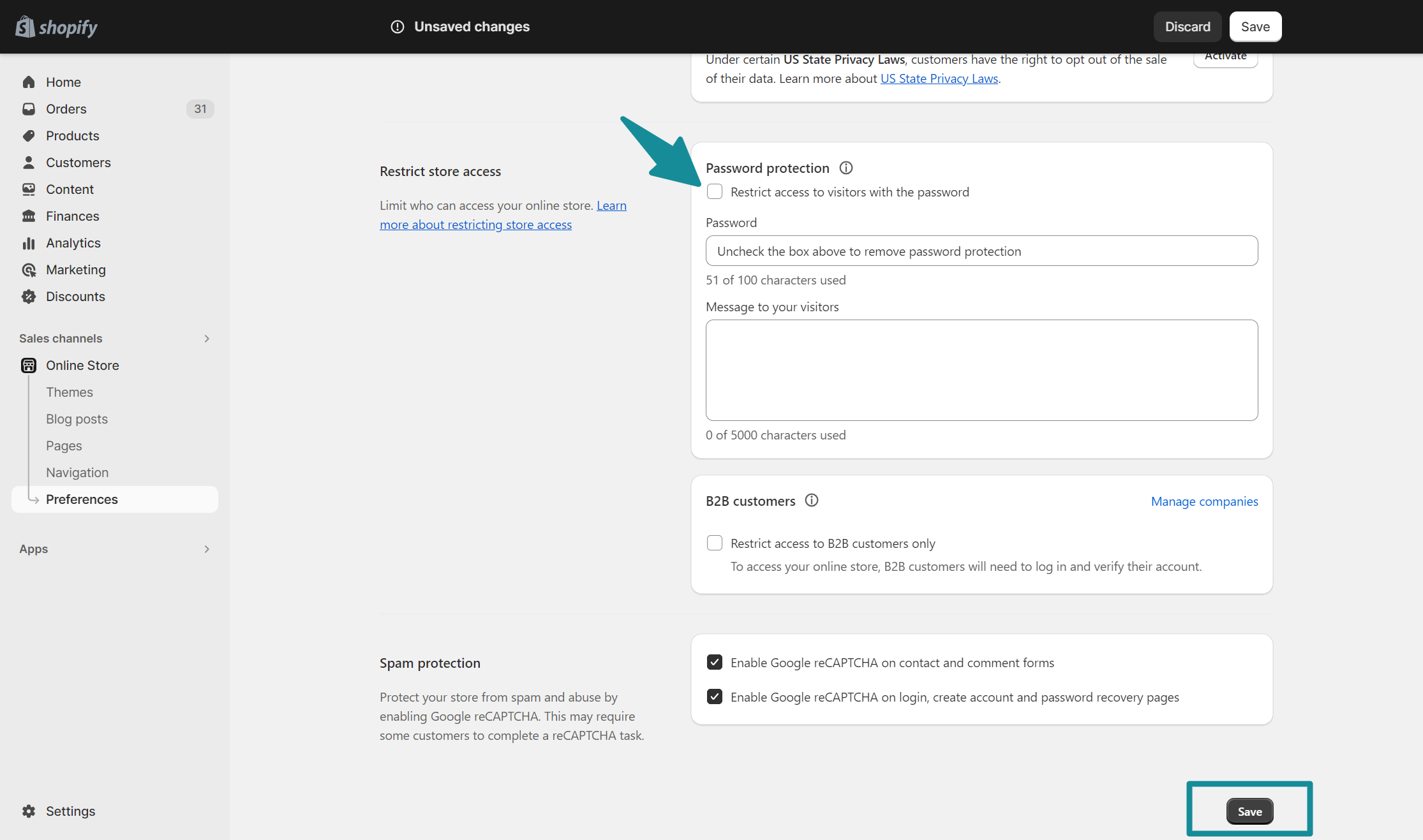The width and height of the screenshot is (1423, 840).
Task: Open Themes under Online Store
Action: coord(70,392)
